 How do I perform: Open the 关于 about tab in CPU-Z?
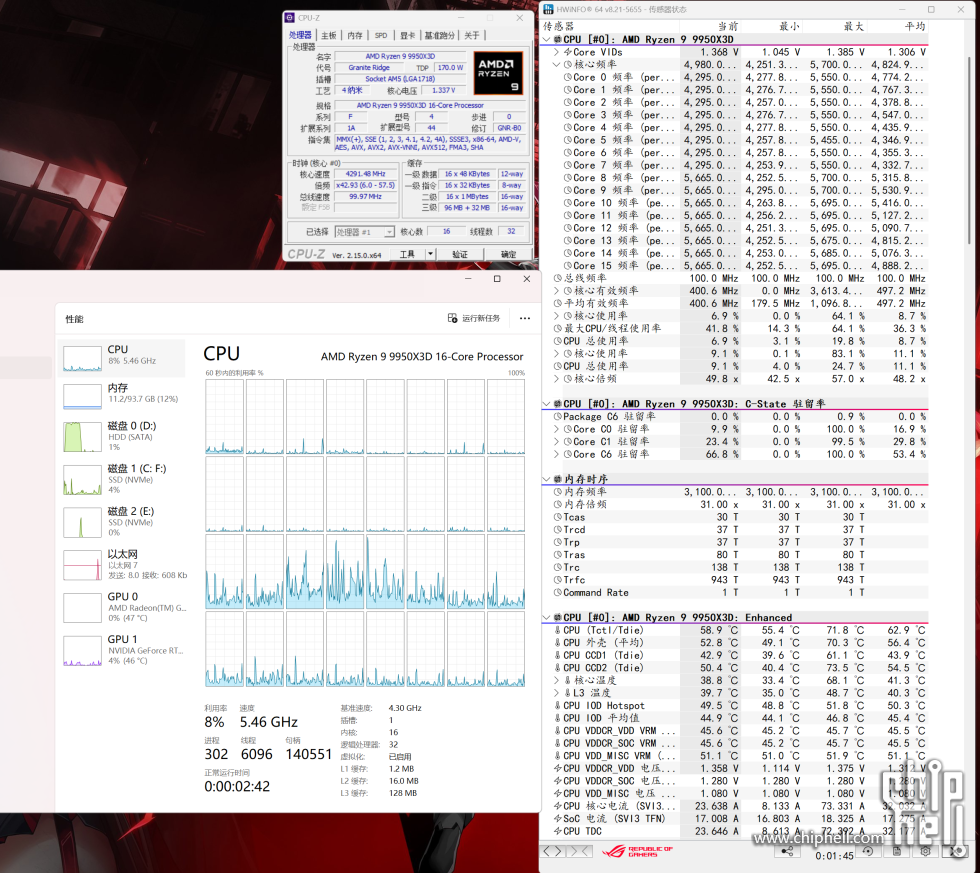[x=472, y=36]
